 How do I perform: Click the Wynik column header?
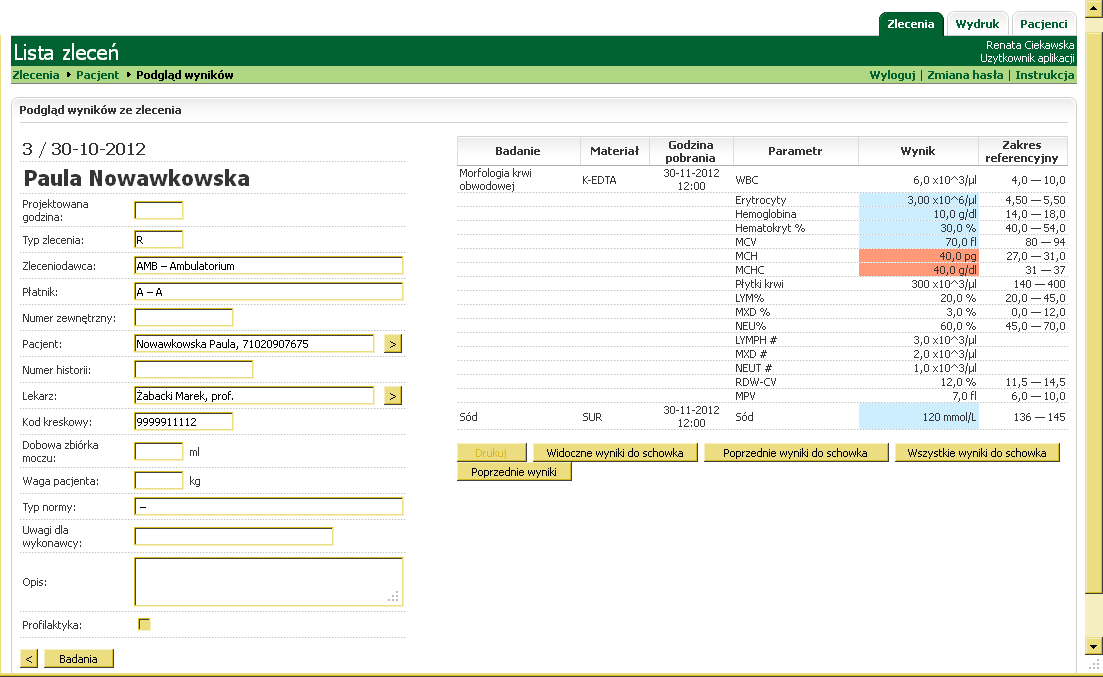[918, 151]
